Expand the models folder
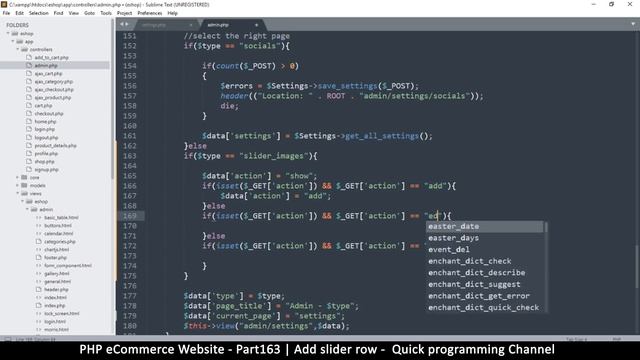 tap(18, 185)
